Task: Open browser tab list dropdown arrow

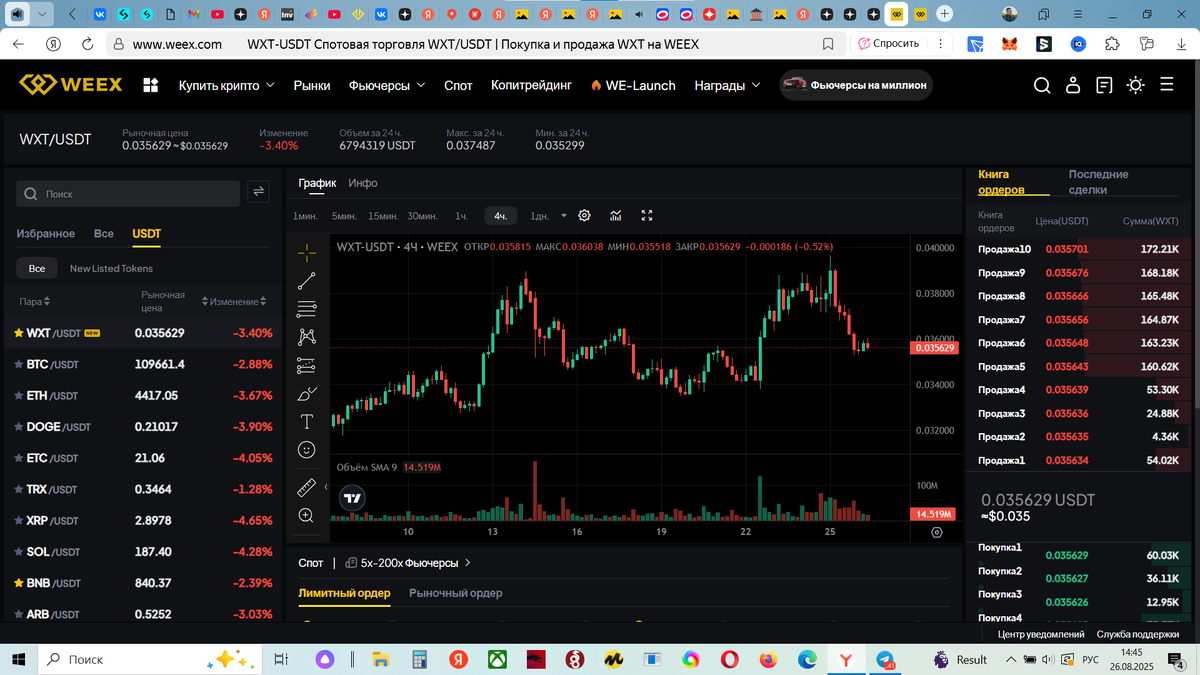Action: click(40, 14)
